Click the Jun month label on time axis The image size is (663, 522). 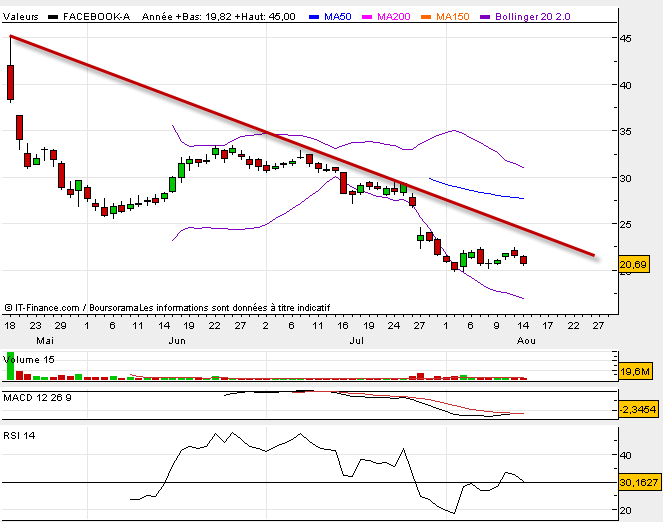pos(176,340)
